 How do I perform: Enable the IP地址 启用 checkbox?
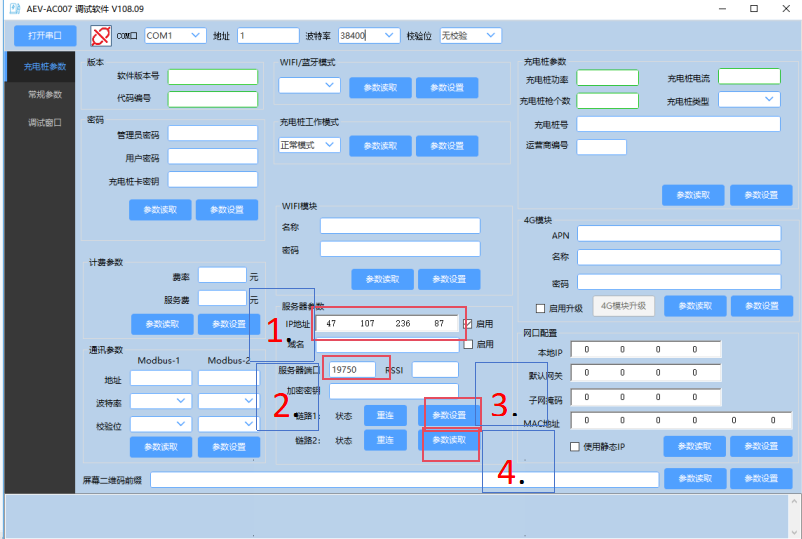point(467,324)
